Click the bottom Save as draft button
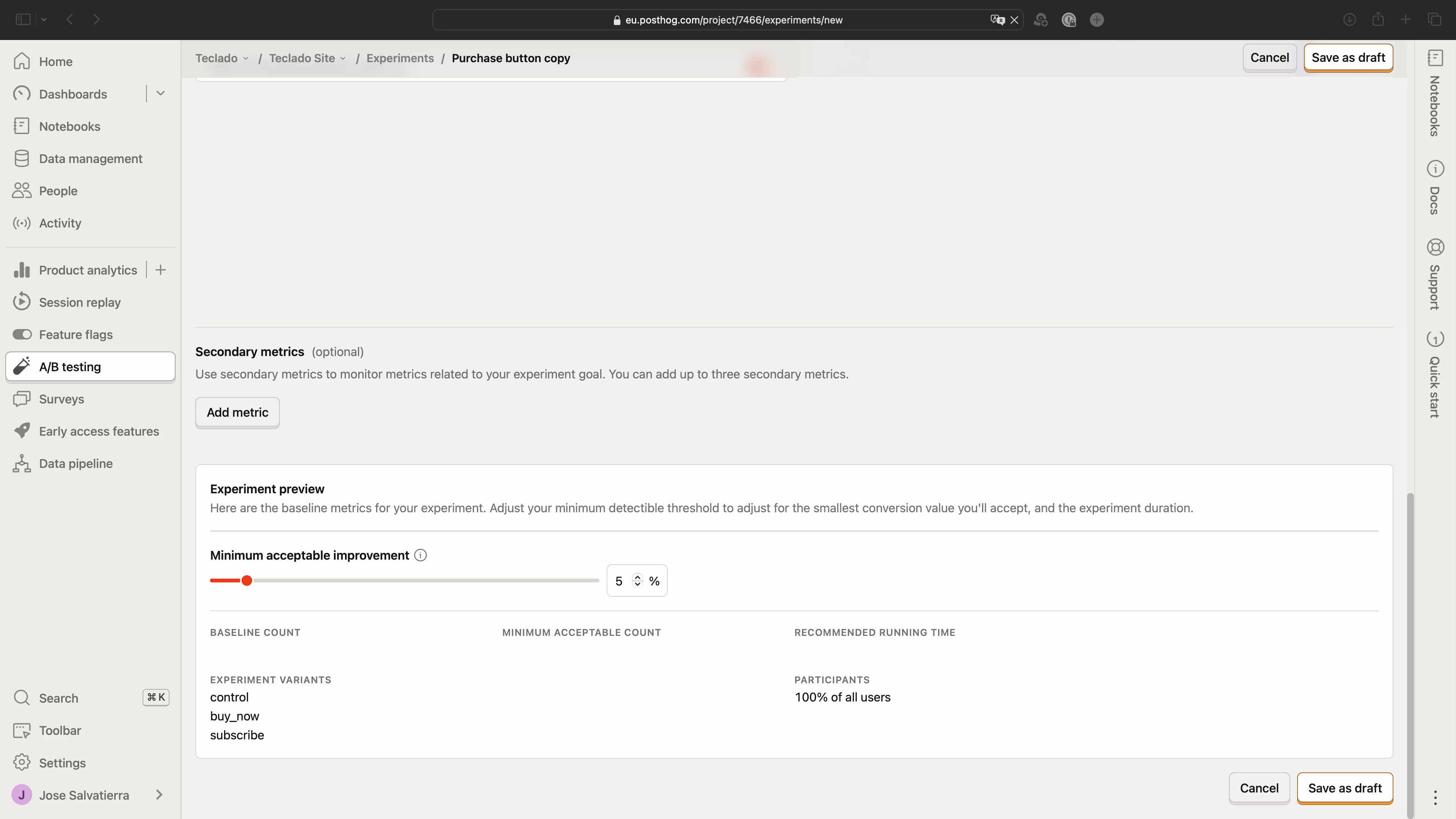The image size is (1456, 819). coord(1345,788)
